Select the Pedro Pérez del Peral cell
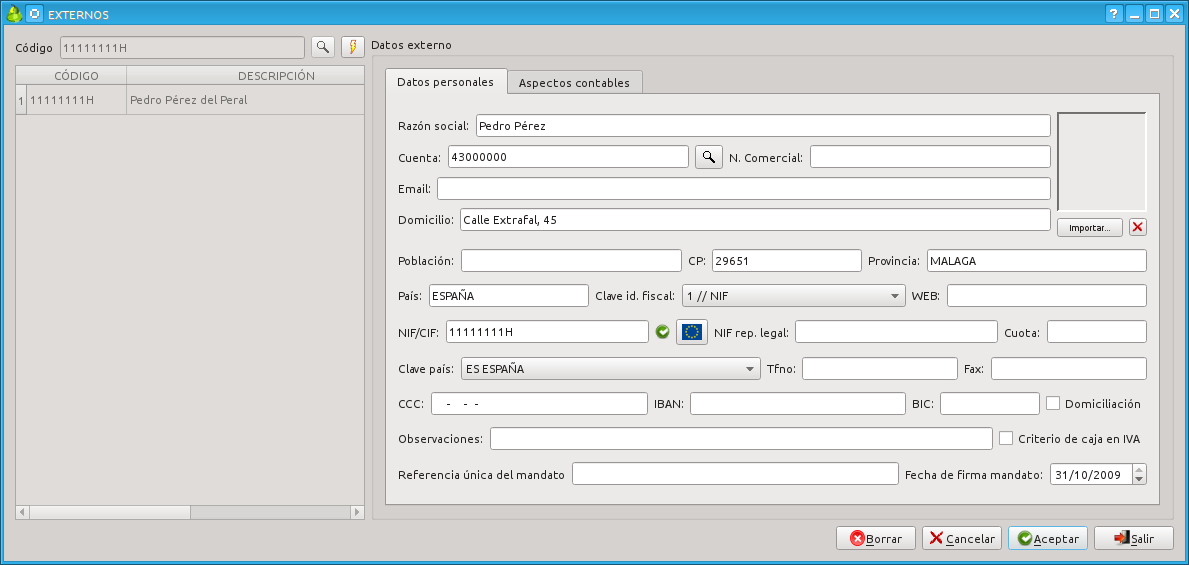Image resolution: width=1189 pixels, height=565 pixels. [245, 99]
